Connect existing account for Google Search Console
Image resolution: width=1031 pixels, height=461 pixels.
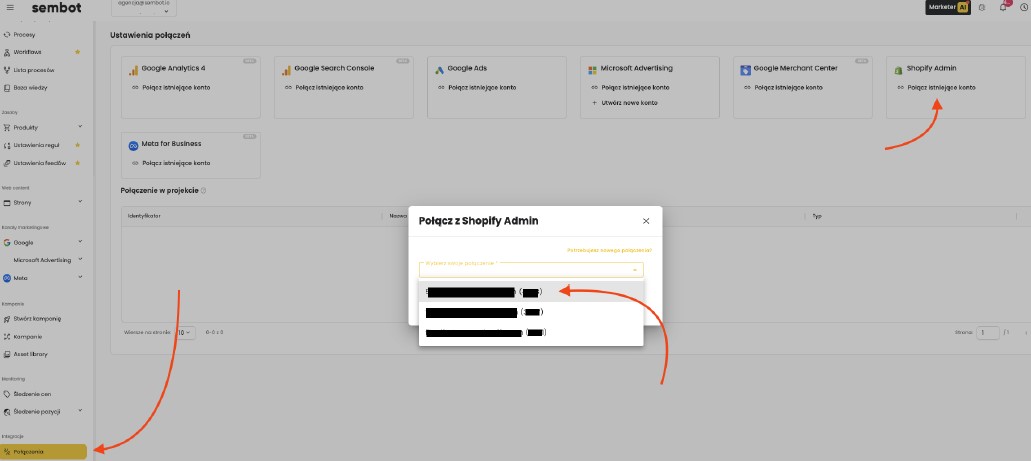pyautogui.click(x=329, y=87)
